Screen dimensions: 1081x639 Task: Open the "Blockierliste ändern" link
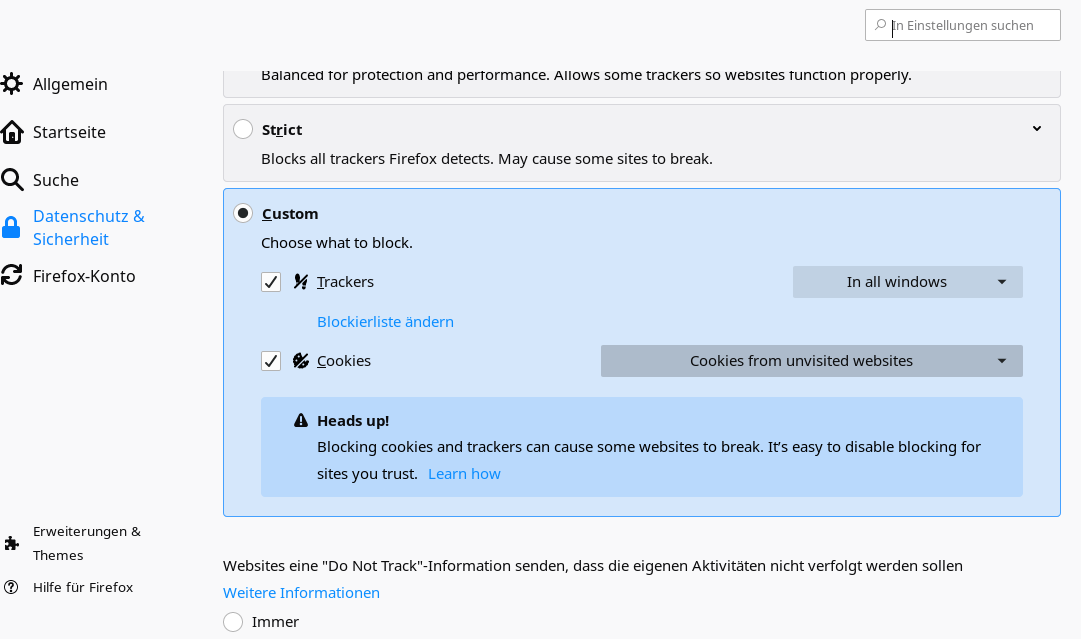(385, 322)
